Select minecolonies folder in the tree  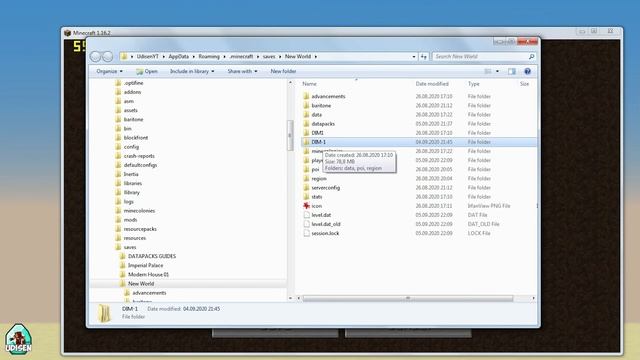tap(139, 211)
